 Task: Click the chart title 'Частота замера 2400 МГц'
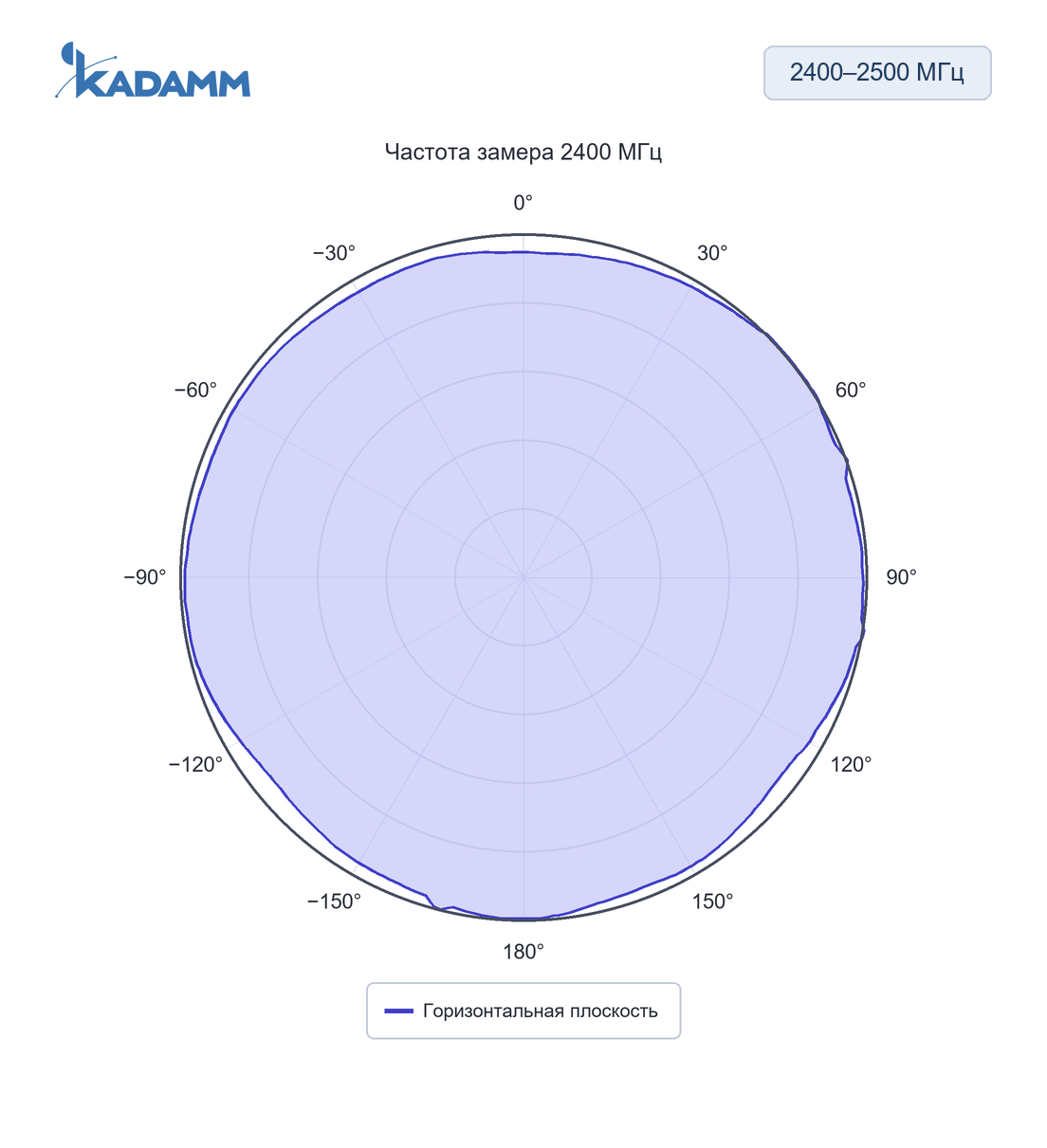(523, 152)
